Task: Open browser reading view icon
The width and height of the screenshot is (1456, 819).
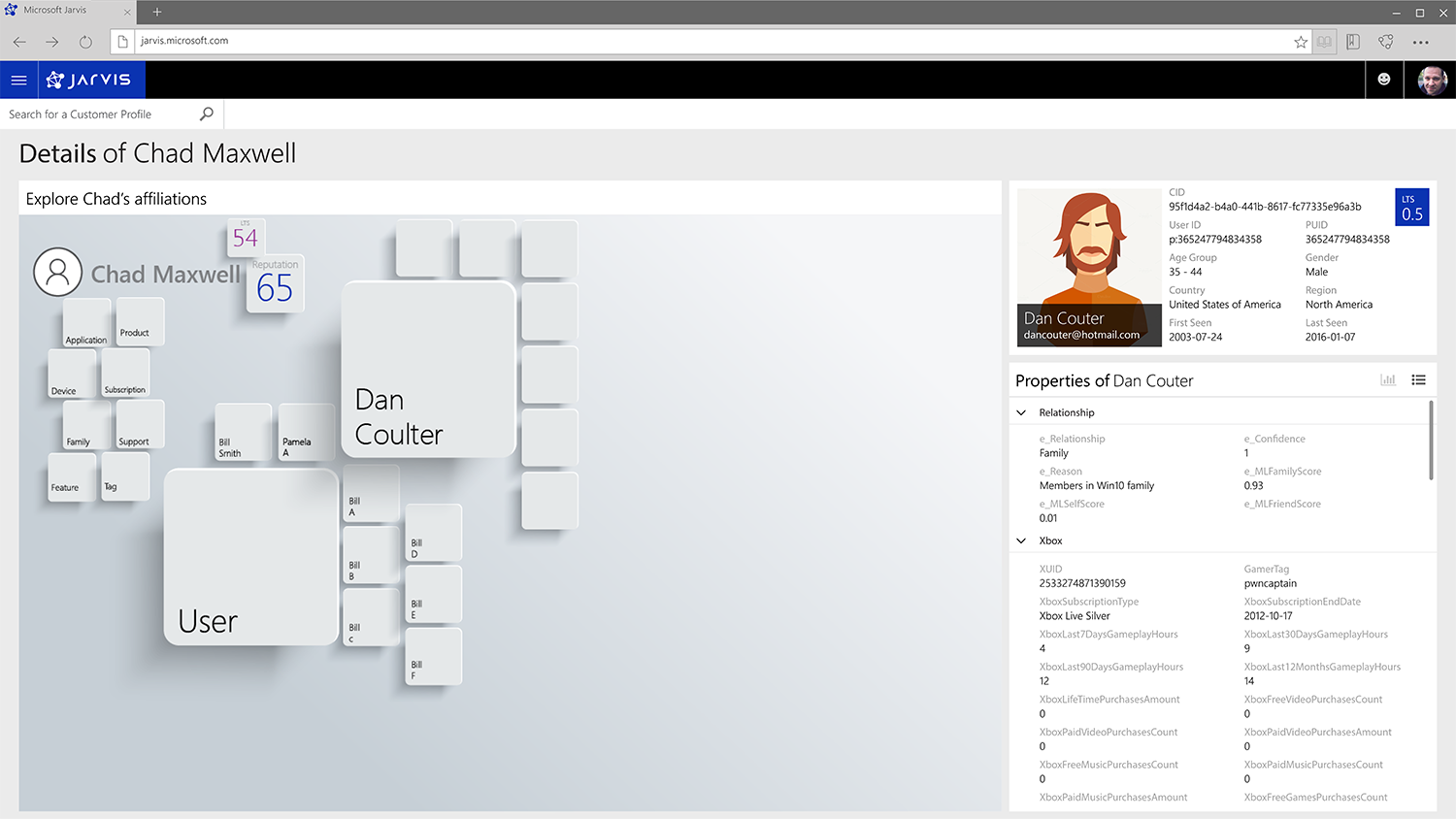Action: click(x=1325, y=42)
